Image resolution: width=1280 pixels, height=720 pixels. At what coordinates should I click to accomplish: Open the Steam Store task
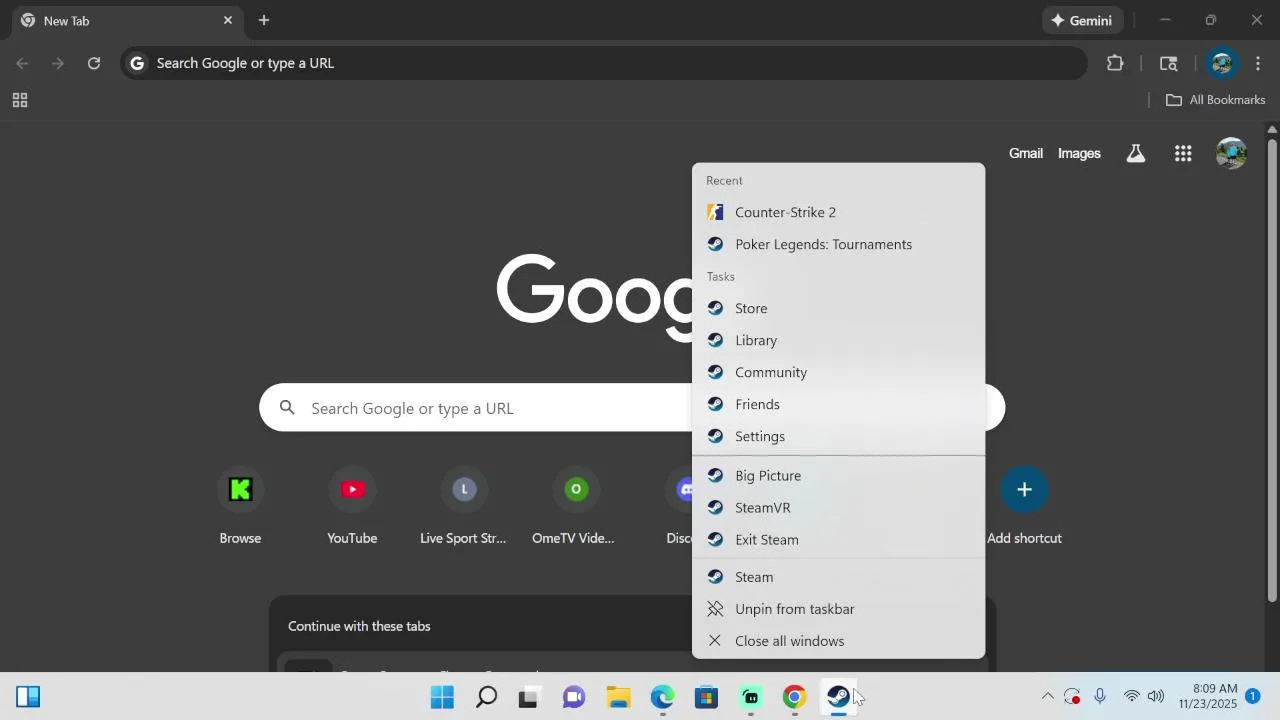click(x=838, y=308)
